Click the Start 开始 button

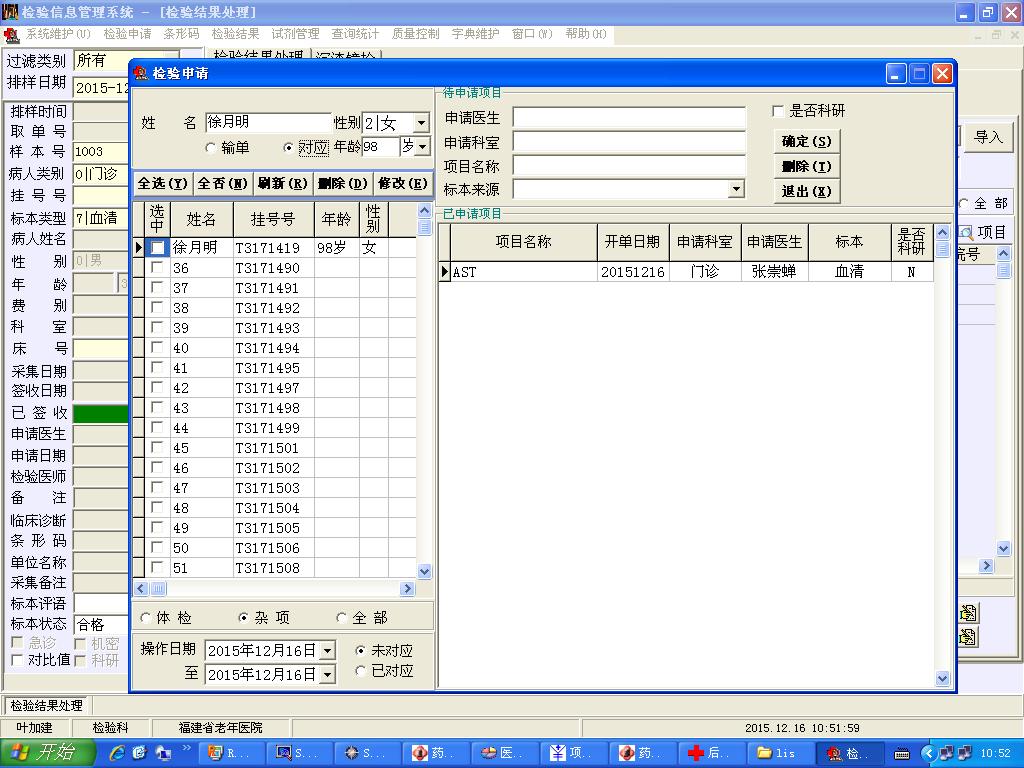(47, 753)
